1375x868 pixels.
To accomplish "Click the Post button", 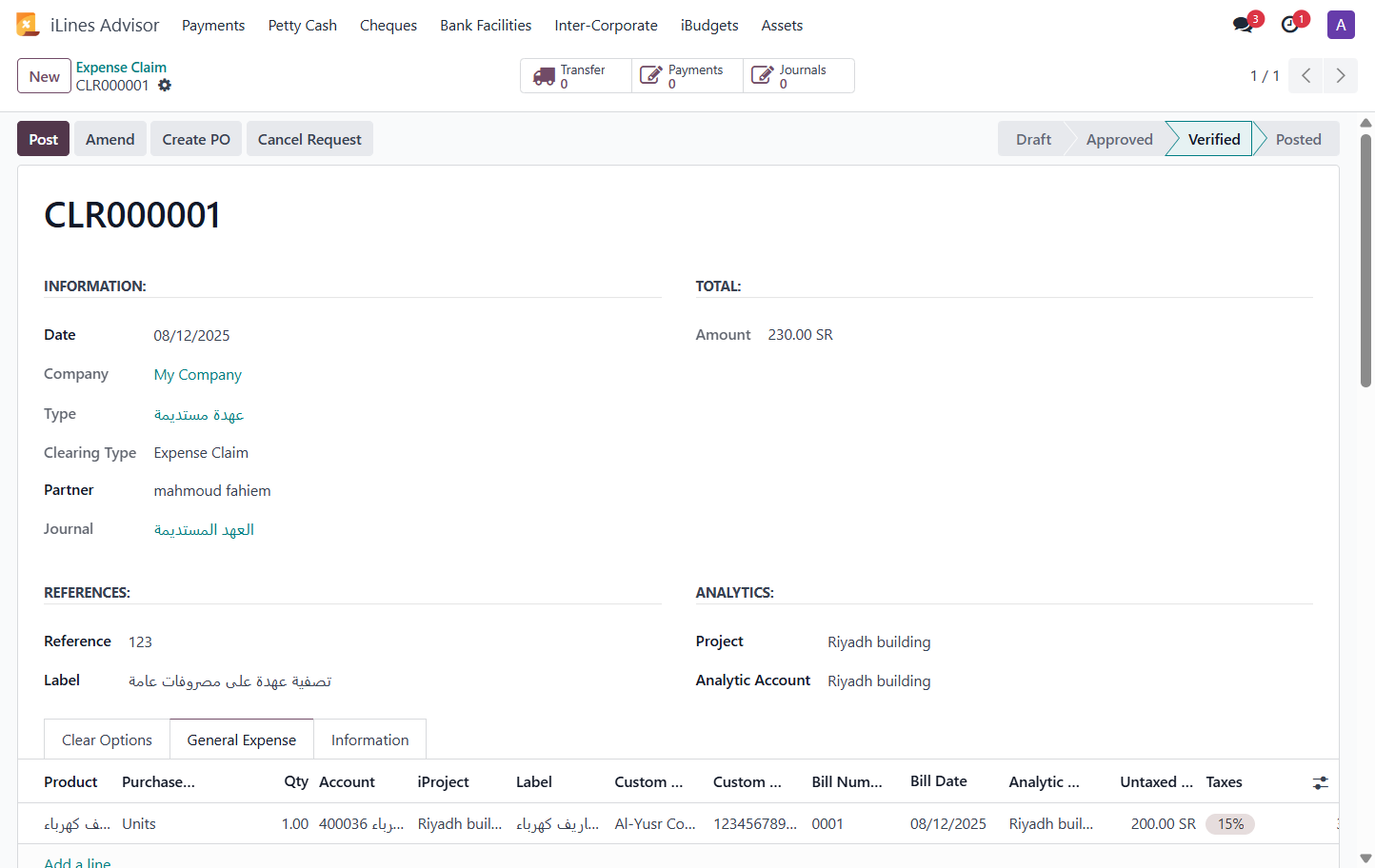I will (x=43, y=139).
